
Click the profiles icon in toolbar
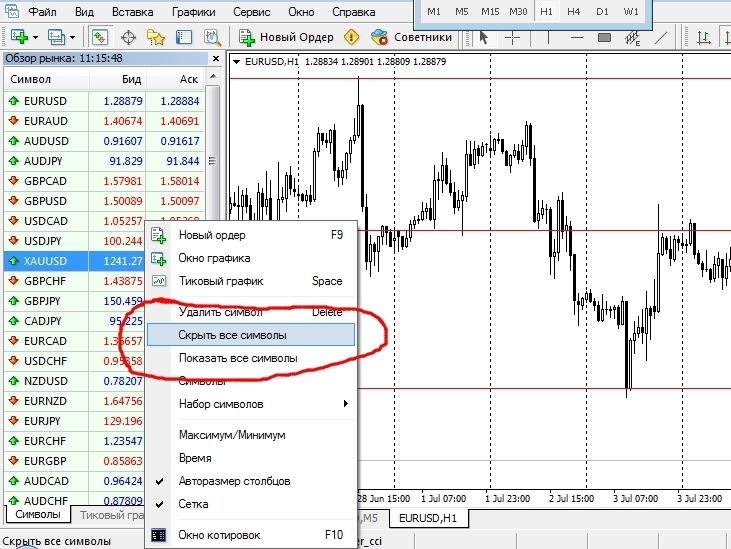click(x=56, y=37)
